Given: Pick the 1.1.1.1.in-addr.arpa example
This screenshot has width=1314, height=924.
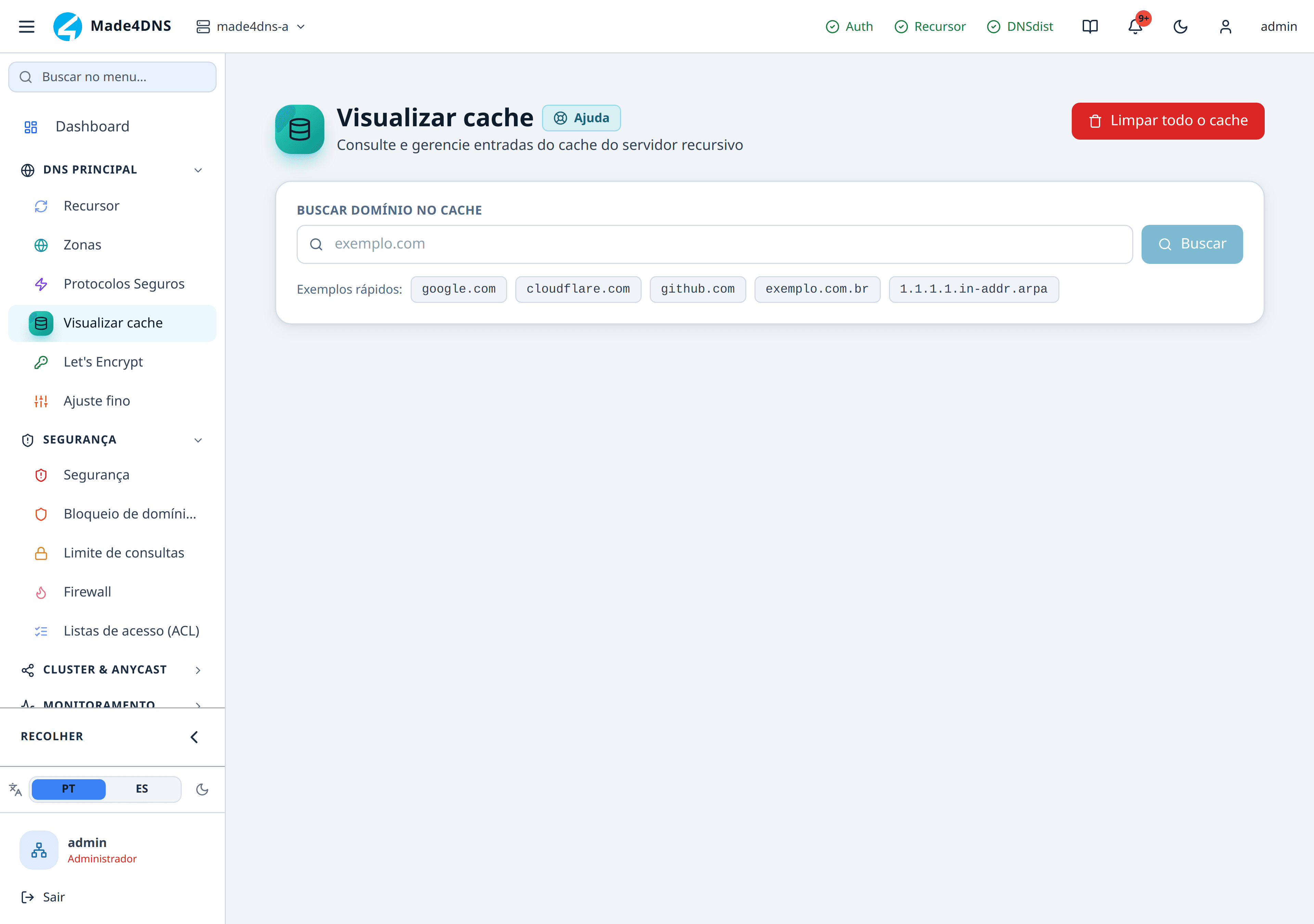Looking at the screenshot, I should coord(974,289).
